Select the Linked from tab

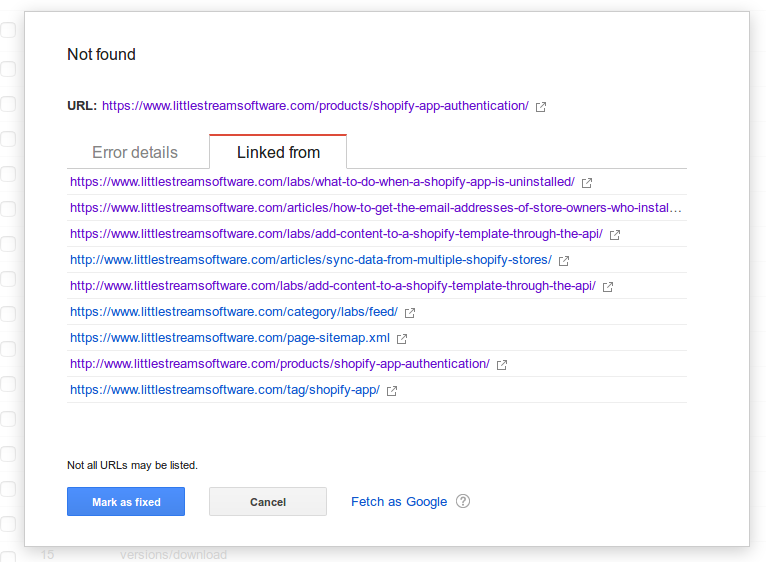coord(278,152)
